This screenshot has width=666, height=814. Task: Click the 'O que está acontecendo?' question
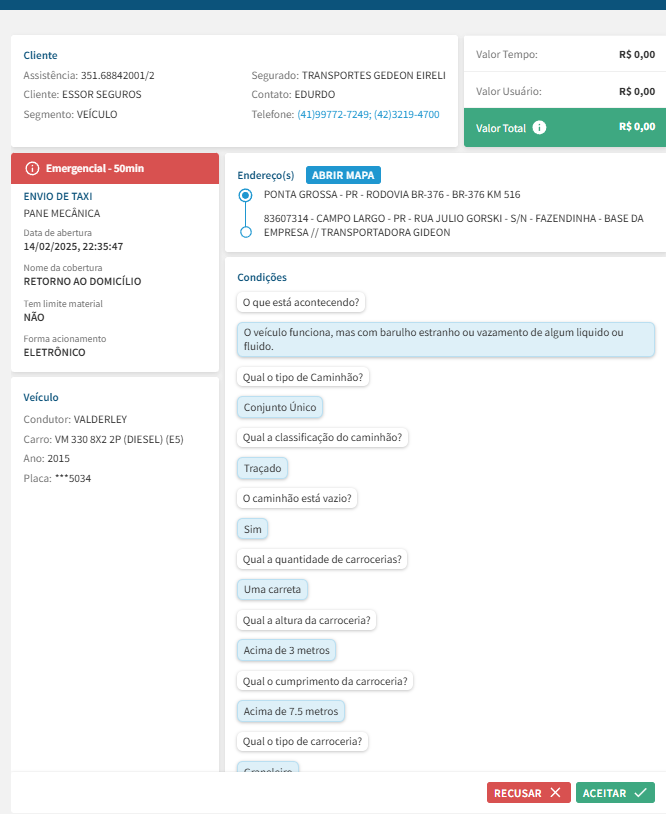click(x=303, y=301)
